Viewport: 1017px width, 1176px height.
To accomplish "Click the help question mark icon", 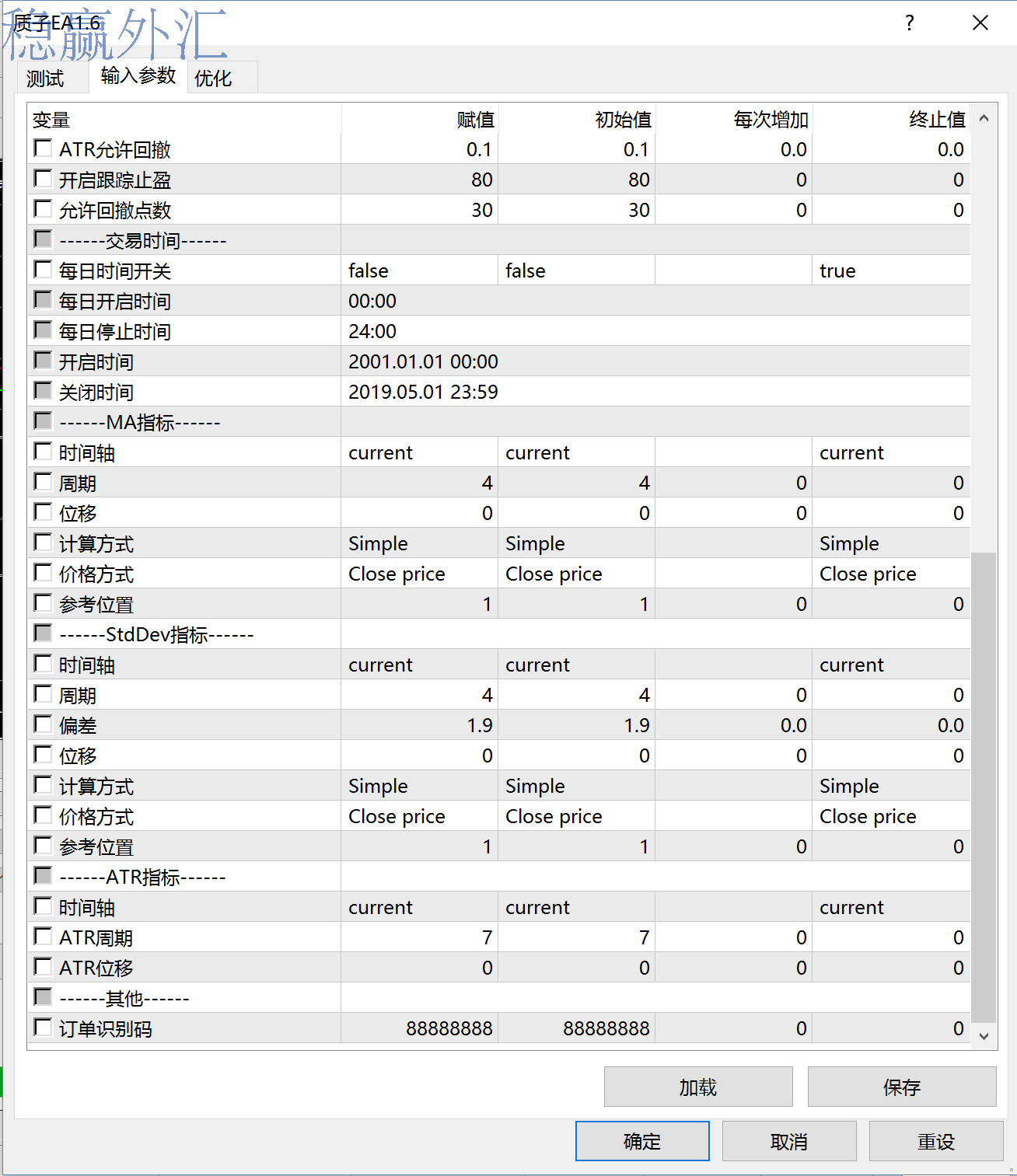I will click(910, 23).
